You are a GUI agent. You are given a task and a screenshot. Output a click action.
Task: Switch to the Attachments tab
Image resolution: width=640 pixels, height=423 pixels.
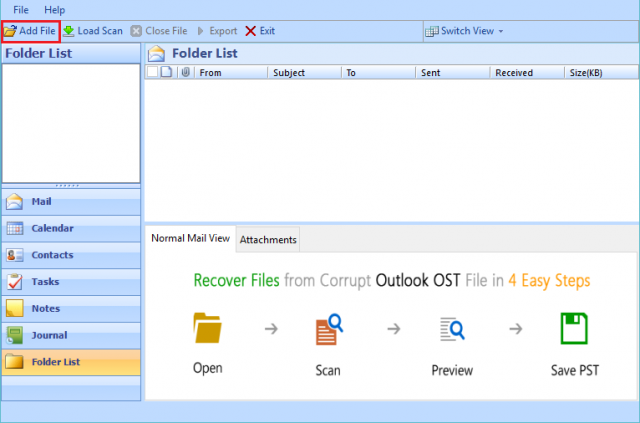[268, 240]
